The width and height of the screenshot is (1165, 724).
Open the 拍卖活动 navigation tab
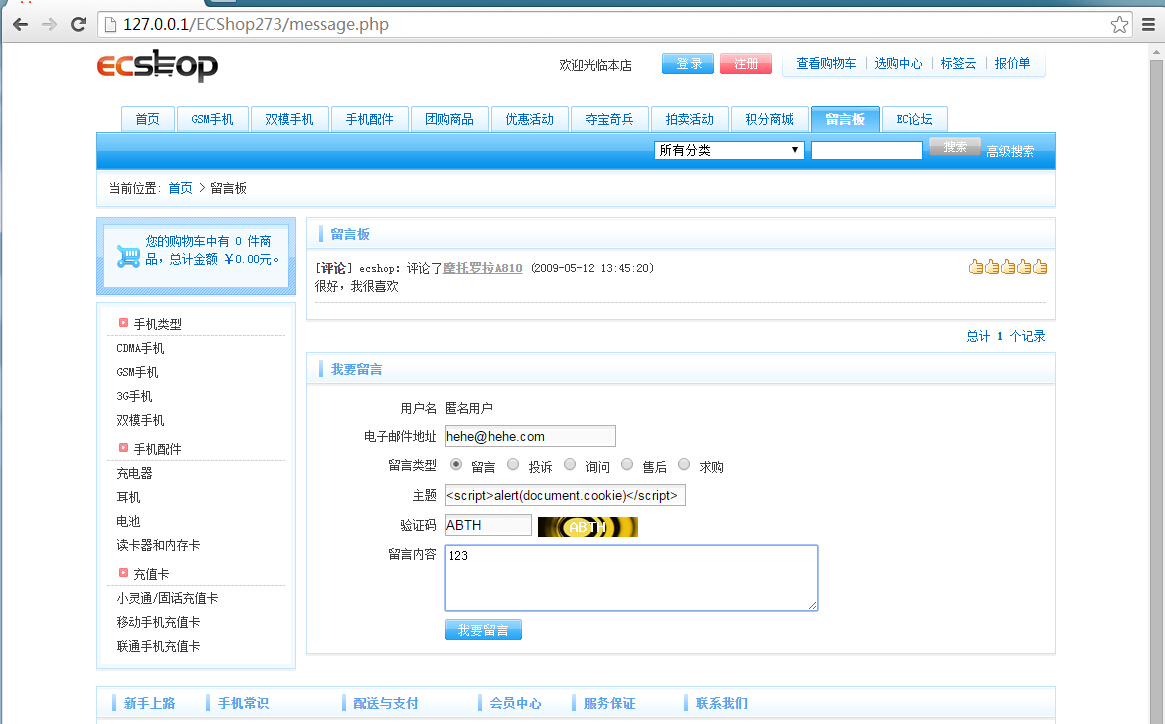[x=689, y=119]
